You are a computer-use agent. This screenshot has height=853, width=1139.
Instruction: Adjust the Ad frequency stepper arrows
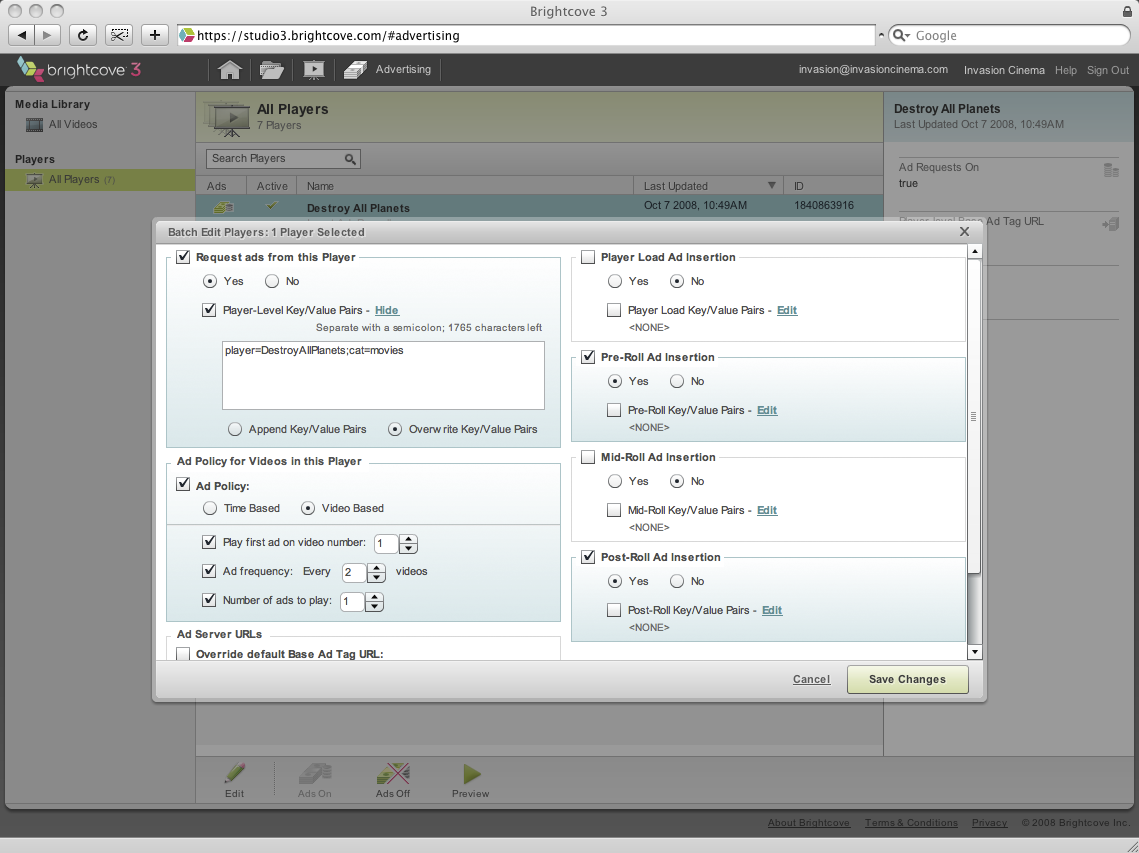tap(376, 573)
